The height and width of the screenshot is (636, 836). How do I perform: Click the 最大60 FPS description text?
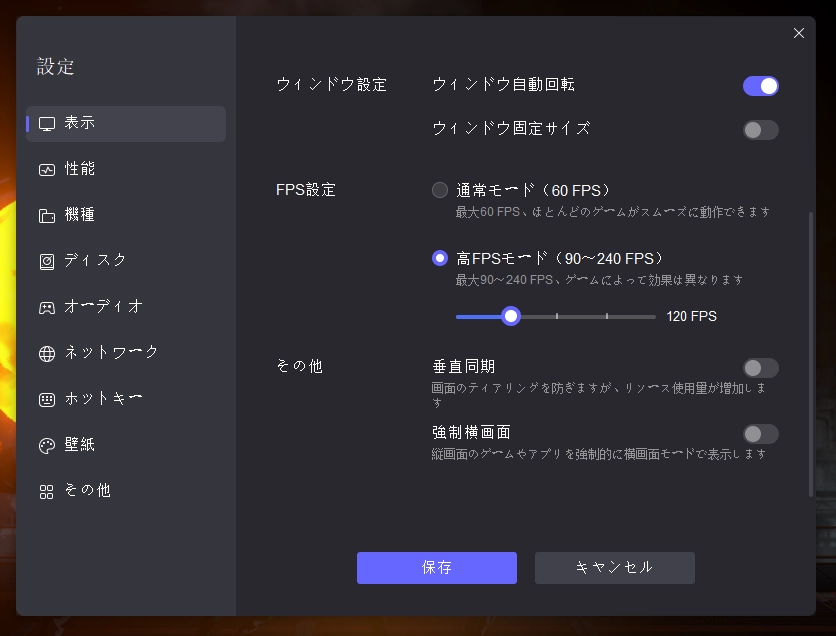pos(613,212)
